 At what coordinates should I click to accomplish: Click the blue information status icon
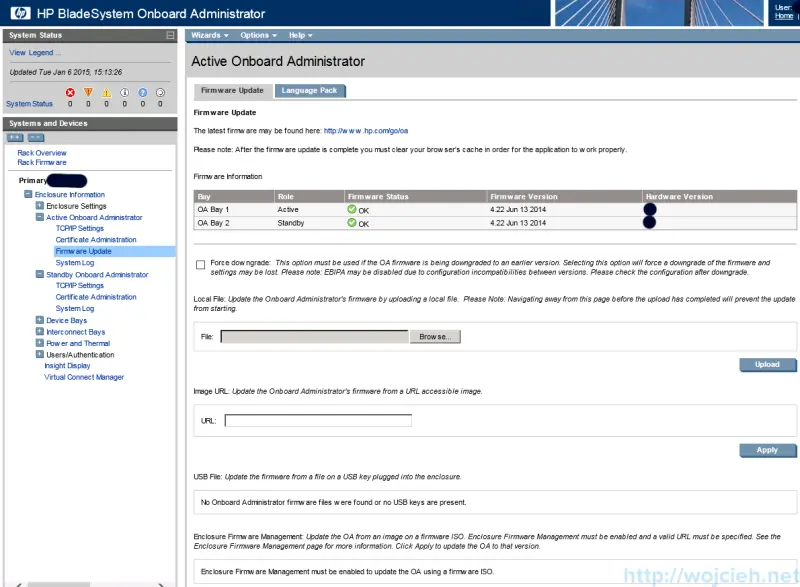coord(124,92)
